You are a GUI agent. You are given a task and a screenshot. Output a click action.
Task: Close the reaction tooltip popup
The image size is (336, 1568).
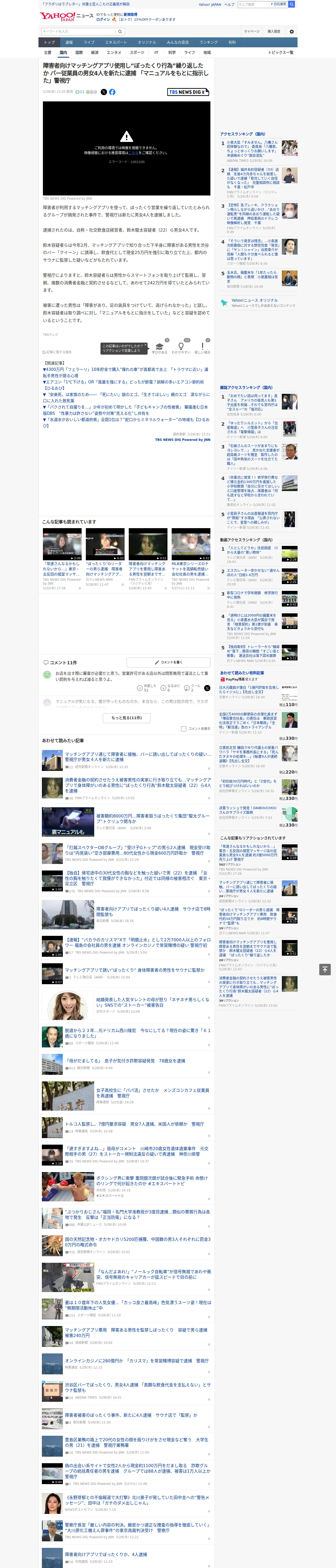tap(145, 345)
